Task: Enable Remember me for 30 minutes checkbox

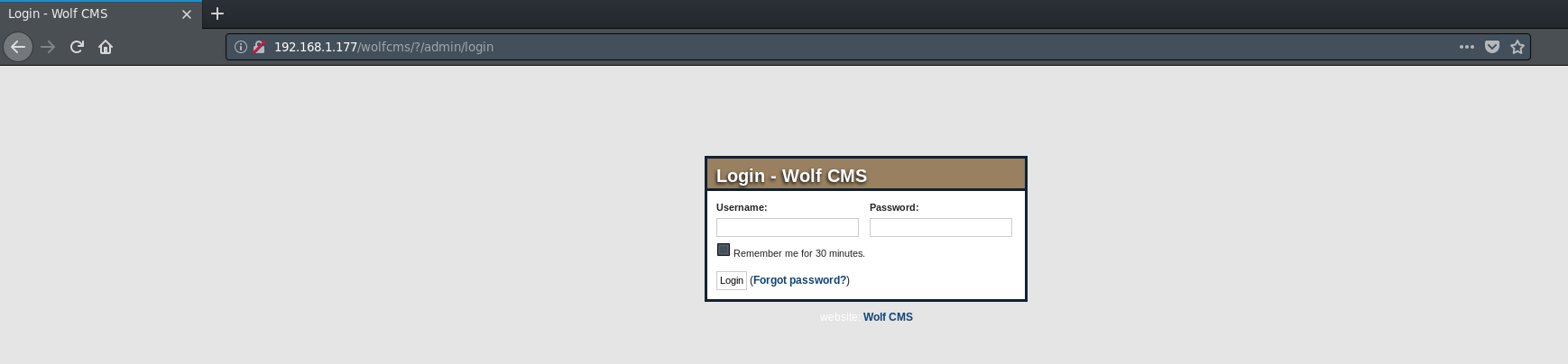Action: point(724,250)
